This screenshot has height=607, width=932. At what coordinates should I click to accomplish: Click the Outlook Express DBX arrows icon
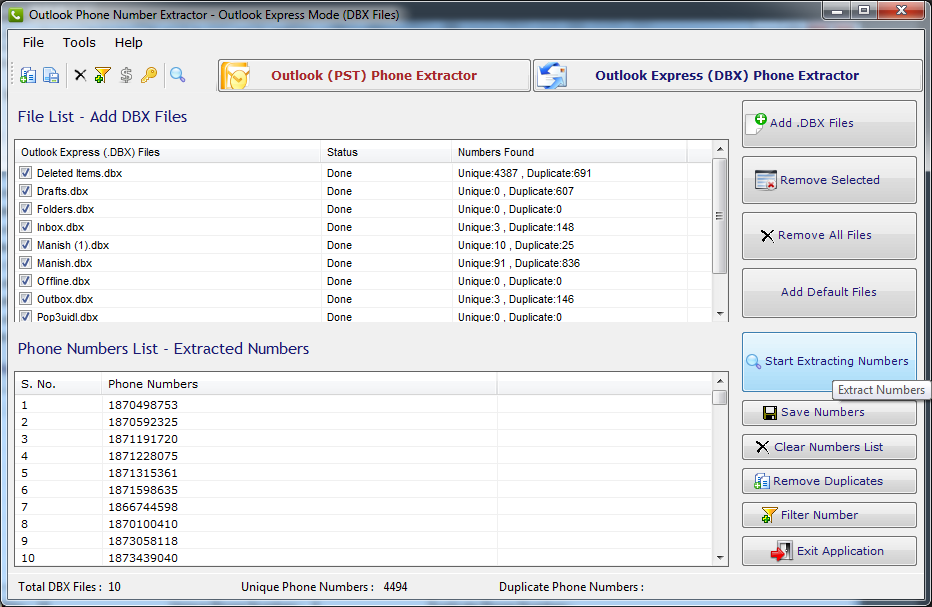pos(552,76)
